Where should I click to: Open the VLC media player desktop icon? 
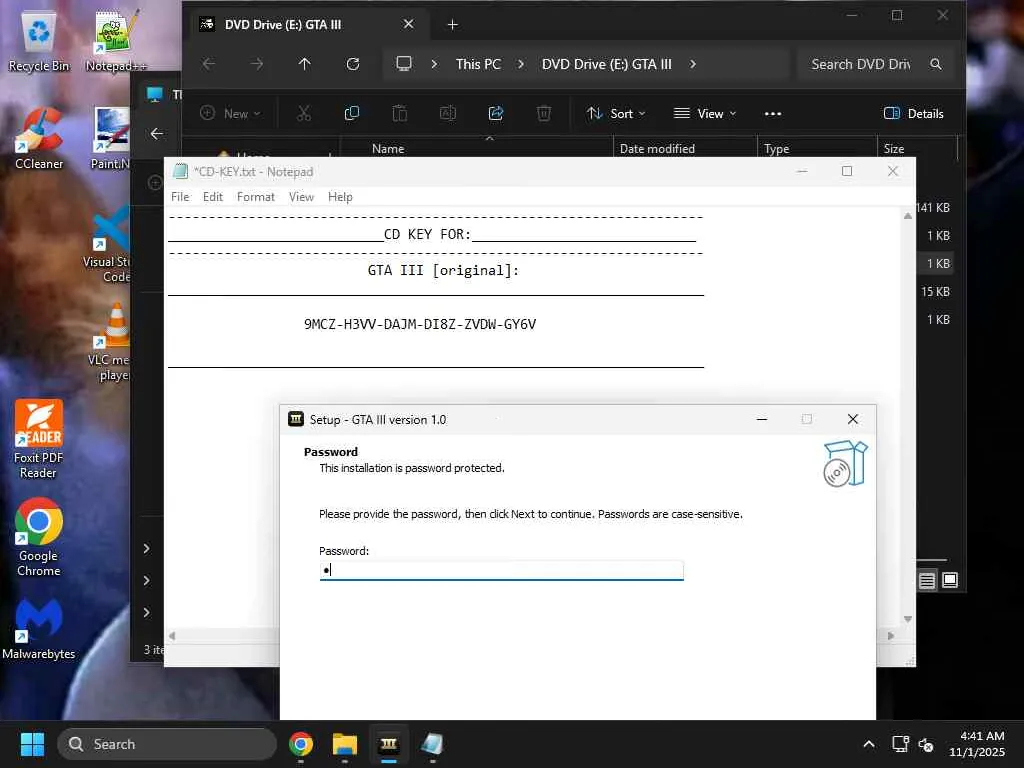tap(112, 342)
